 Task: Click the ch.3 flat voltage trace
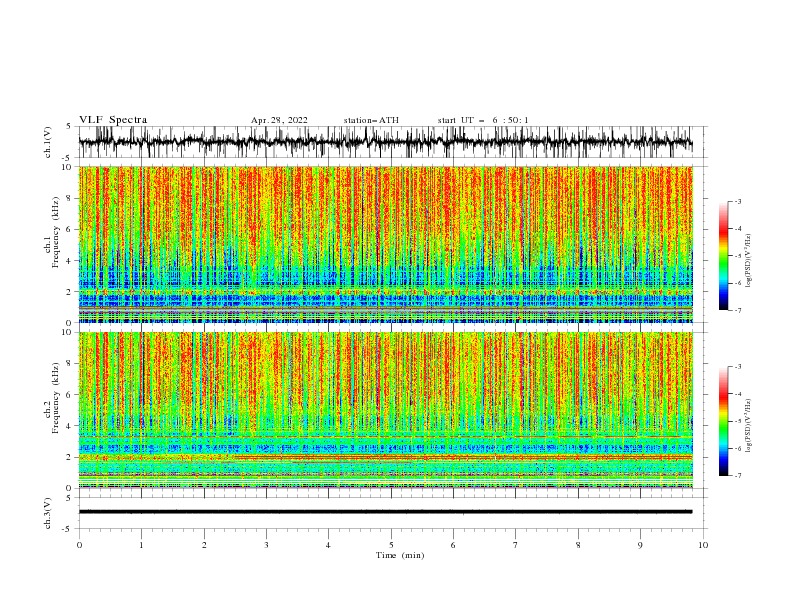385,512
